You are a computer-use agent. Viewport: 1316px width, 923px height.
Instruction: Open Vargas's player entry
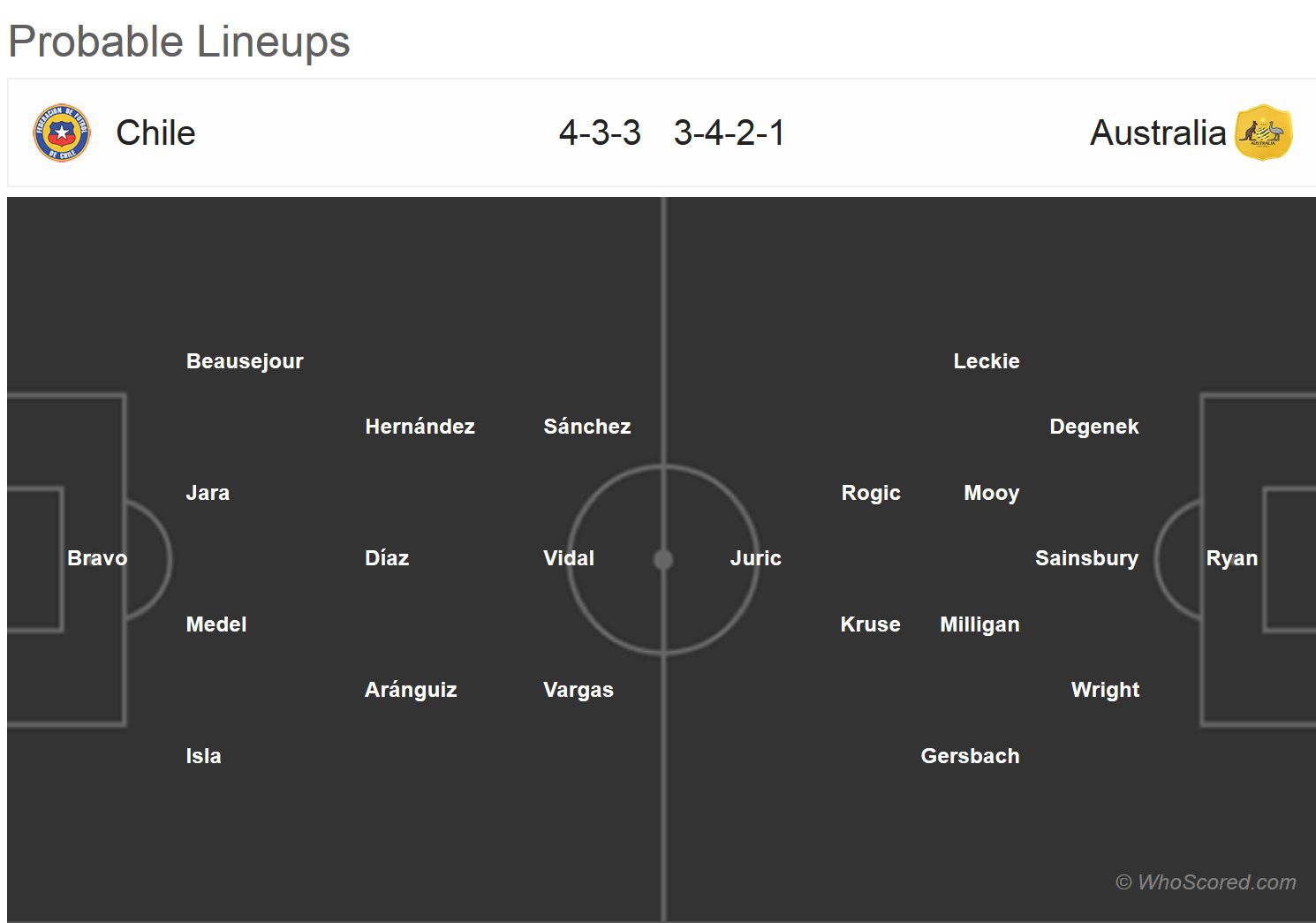tap(579, 690)
